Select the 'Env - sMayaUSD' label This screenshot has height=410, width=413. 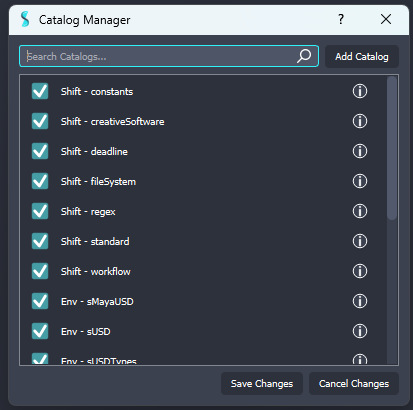tap(97, 302)
